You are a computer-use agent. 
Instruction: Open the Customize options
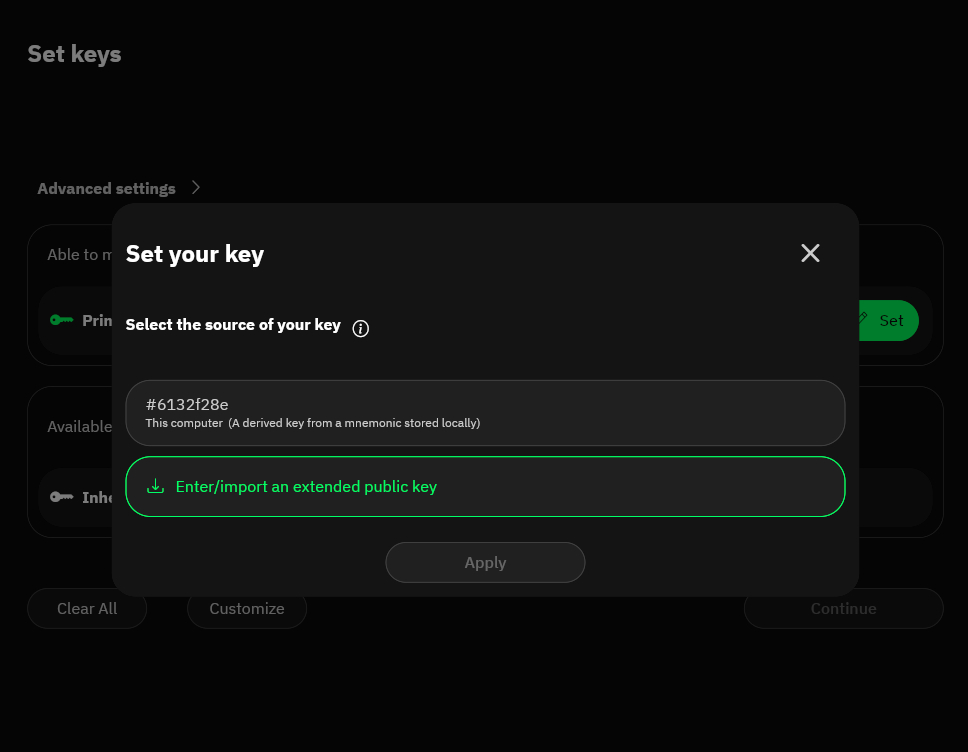click(x=247, y=608)
